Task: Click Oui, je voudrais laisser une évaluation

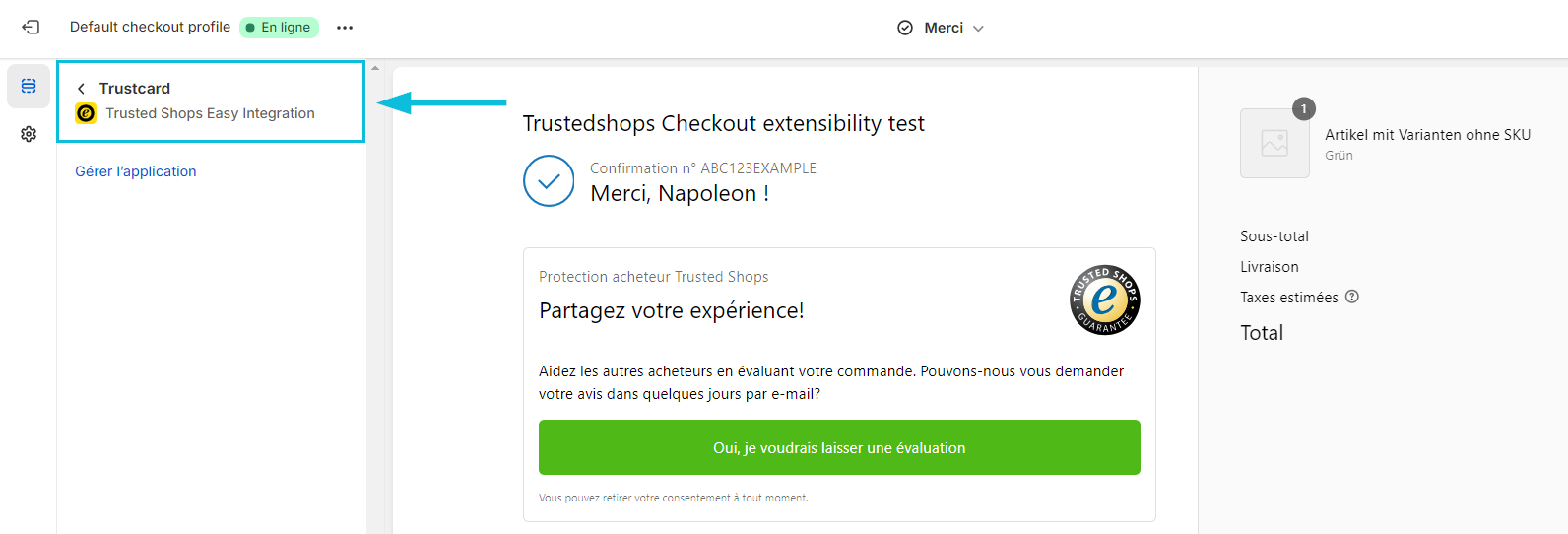Action: [839, 447]
